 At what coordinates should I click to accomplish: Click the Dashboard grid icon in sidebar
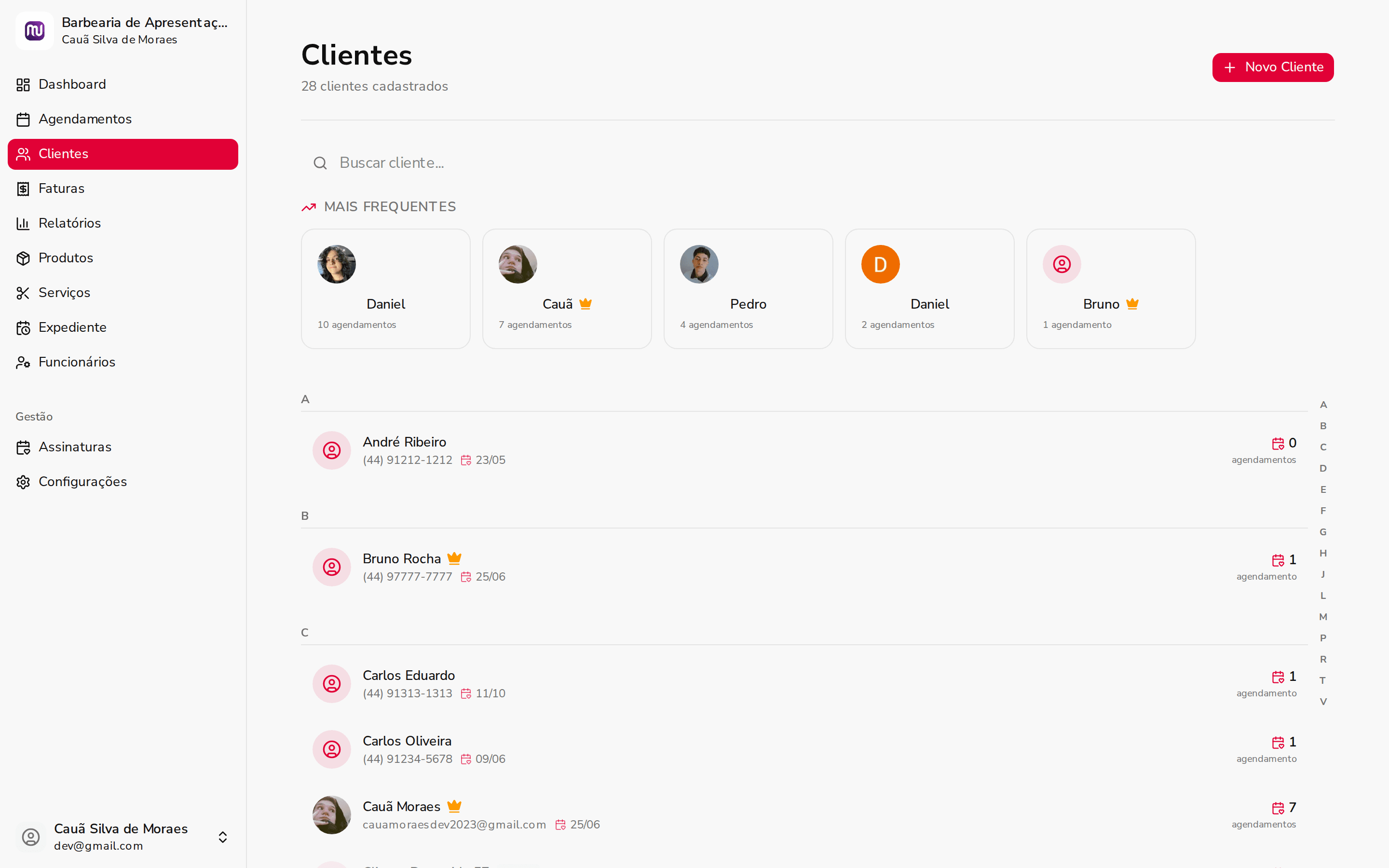point(23,85)
